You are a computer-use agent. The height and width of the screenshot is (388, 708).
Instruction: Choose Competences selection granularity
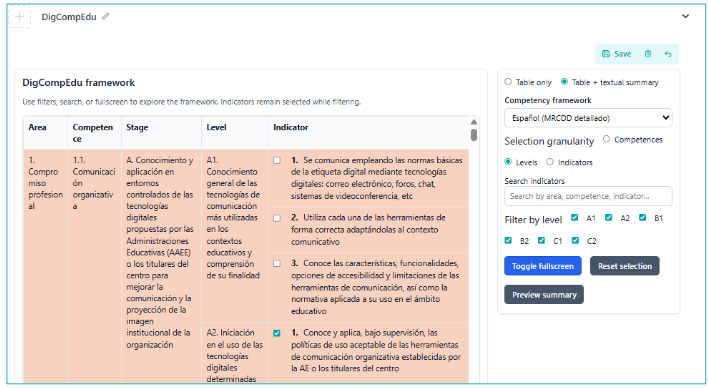[x=606, y=139]
